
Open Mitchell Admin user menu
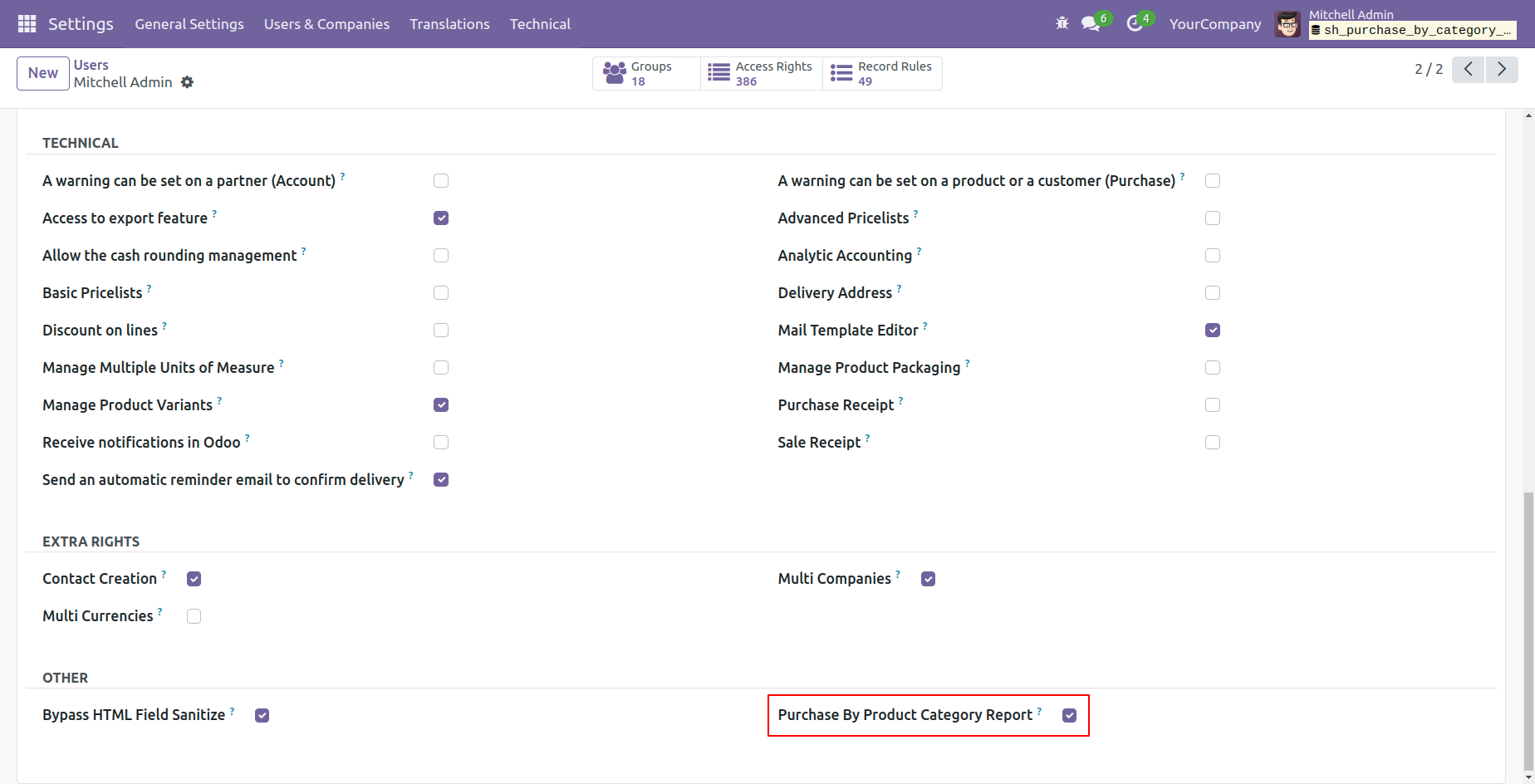(1395, 24)
